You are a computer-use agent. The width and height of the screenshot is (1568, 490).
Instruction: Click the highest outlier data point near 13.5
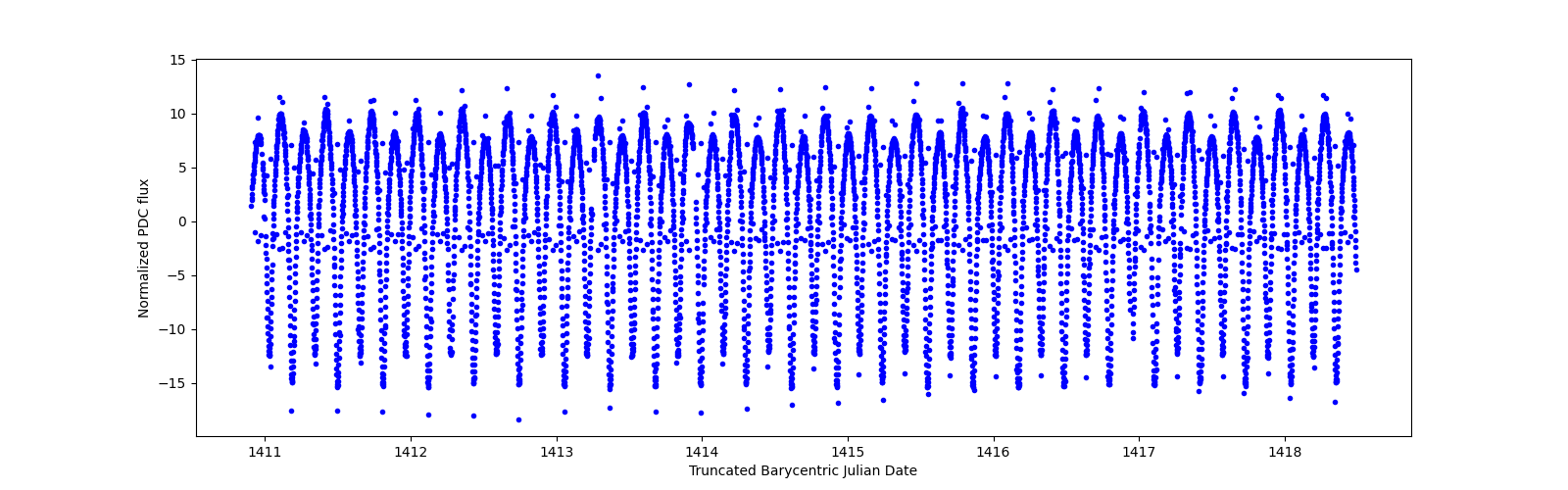click(x=598, y=75)
